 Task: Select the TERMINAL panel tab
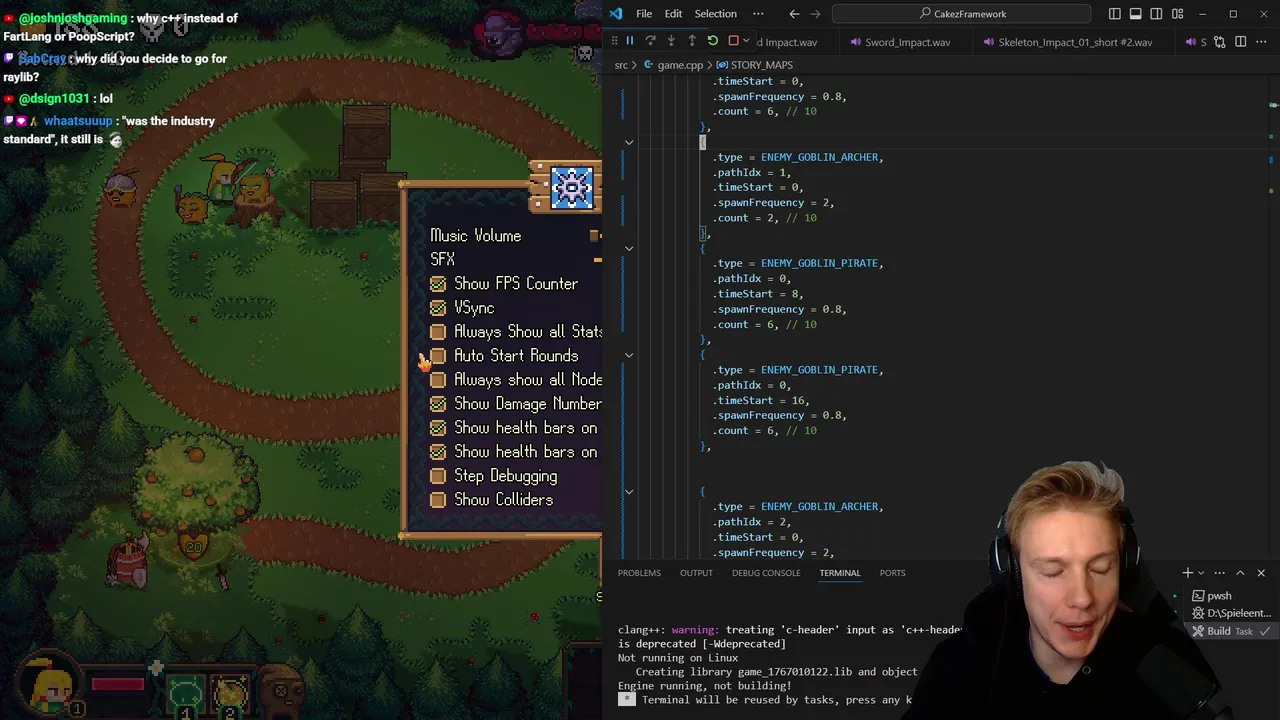pos(840,573)
